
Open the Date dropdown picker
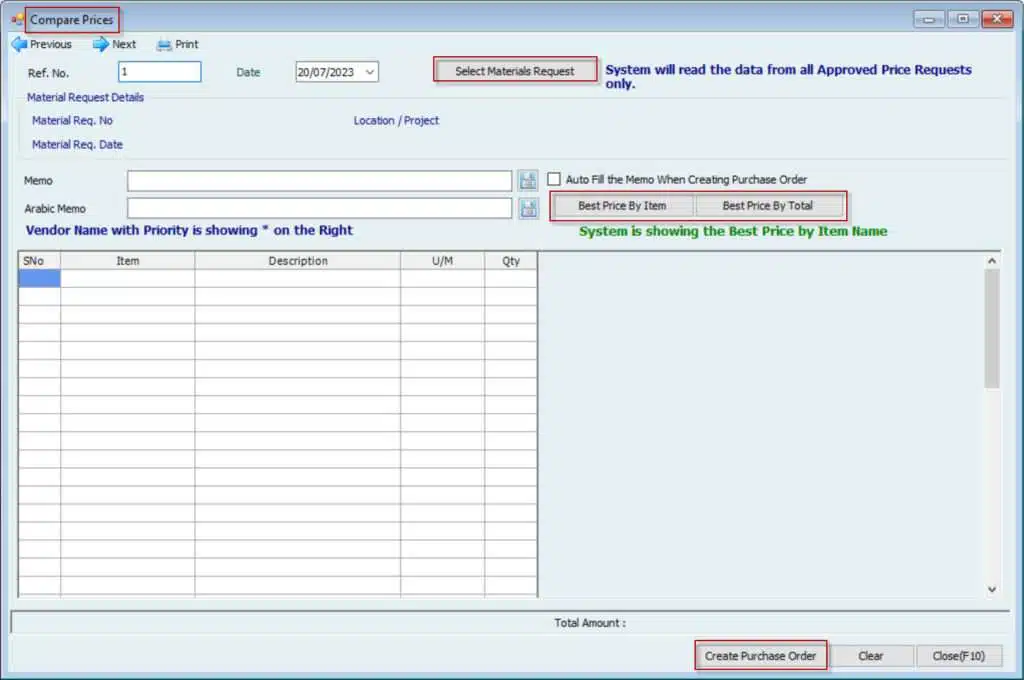point(370,72)
